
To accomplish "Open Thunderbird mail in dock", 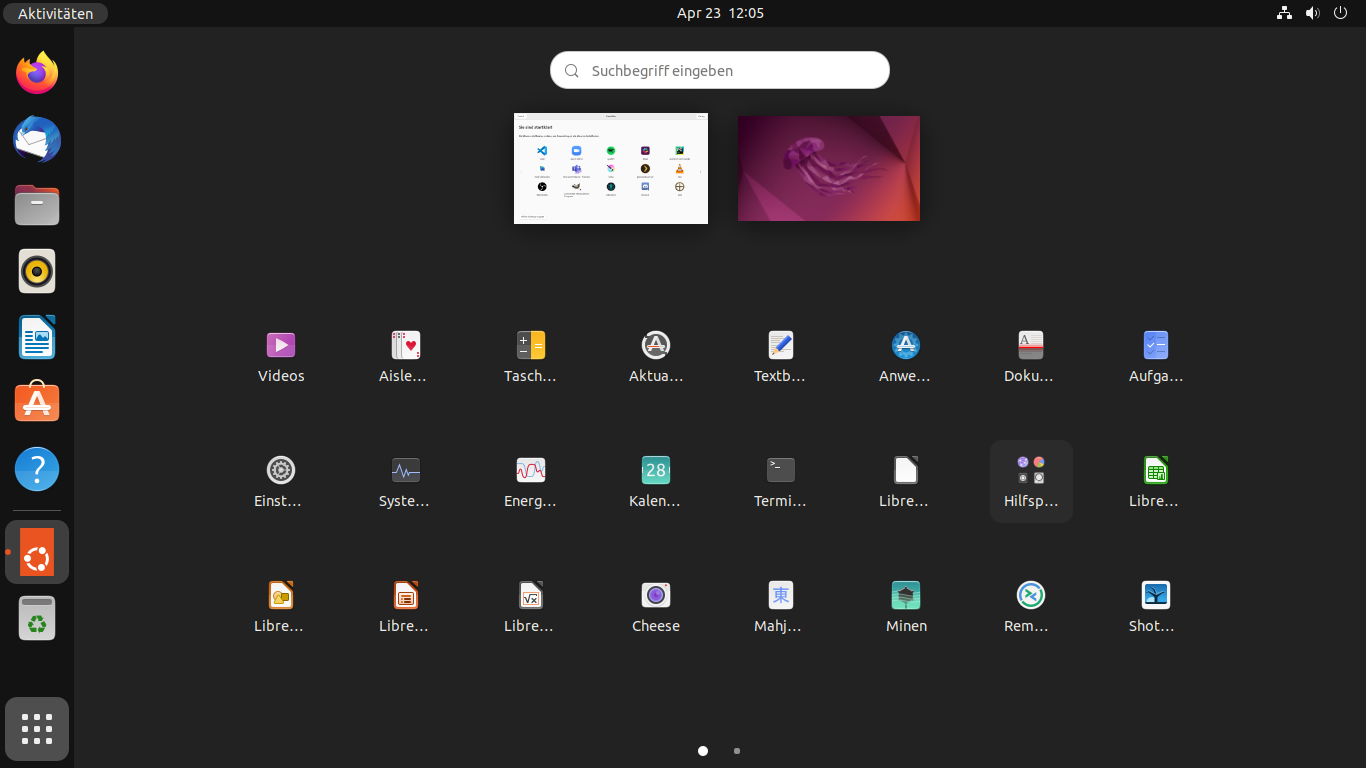I will [x=37, y=139].
